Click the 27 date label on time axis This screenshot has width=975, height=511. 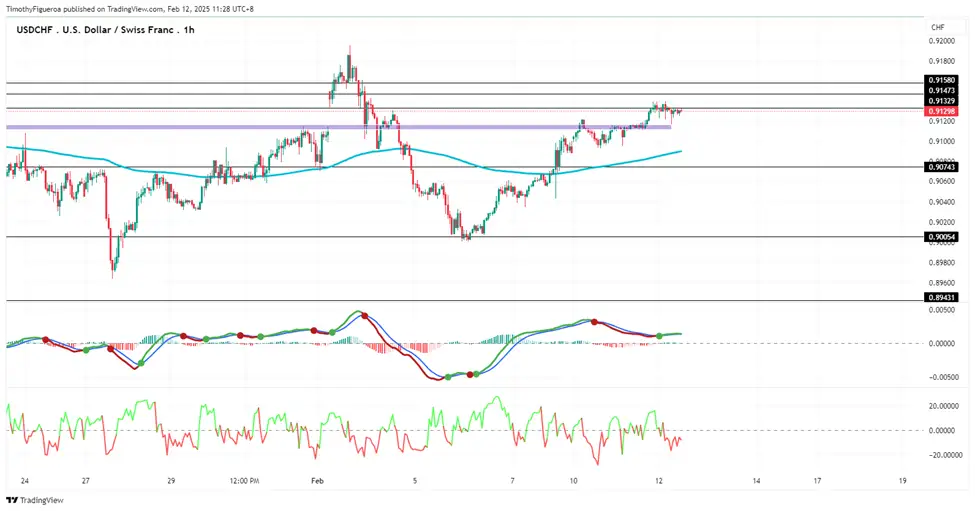tap(86, 481)
